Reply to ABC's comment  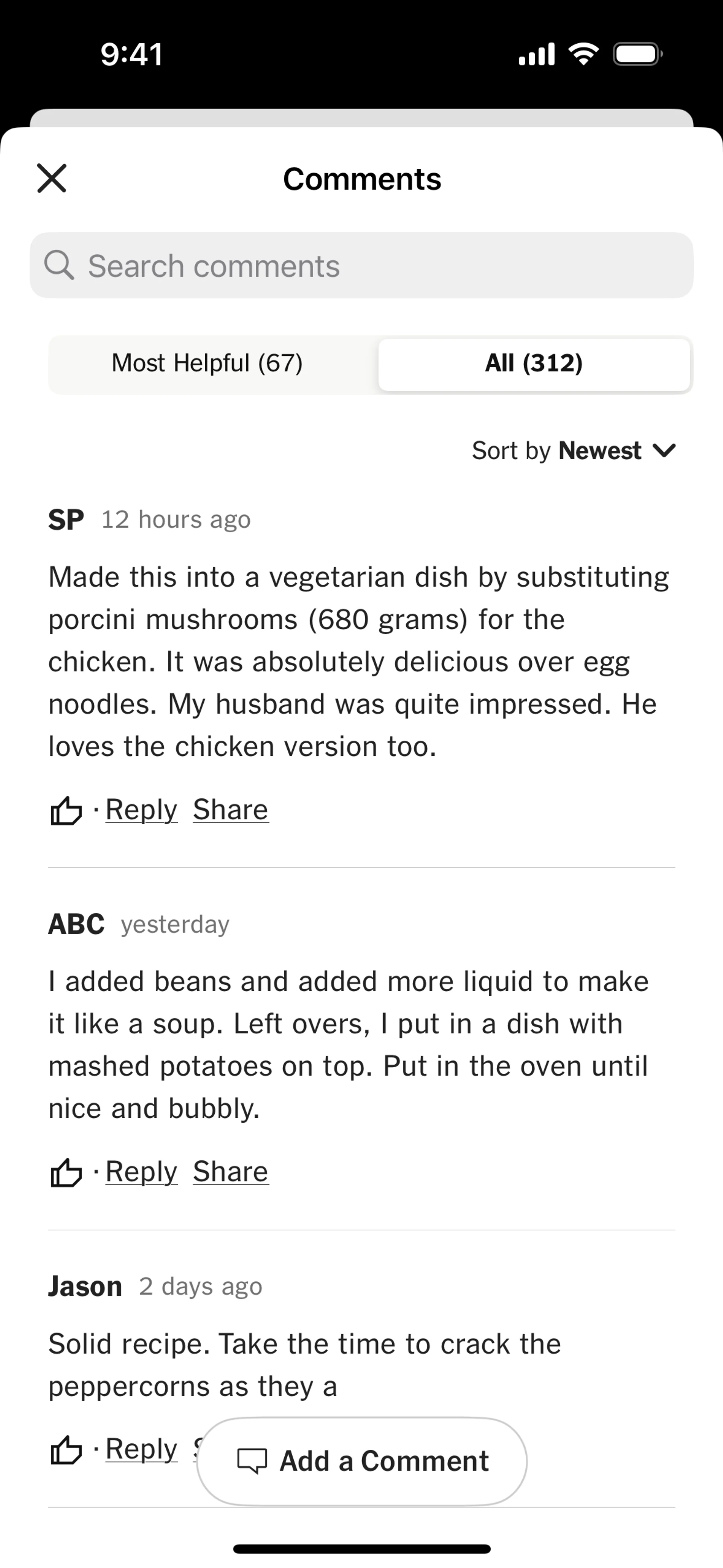pos(141,1171)
